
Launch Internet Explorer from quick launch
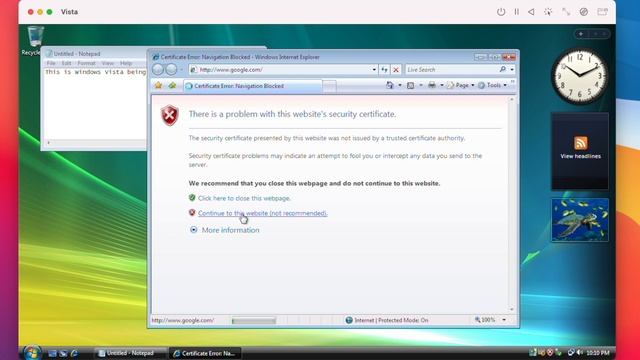point(74,353)
